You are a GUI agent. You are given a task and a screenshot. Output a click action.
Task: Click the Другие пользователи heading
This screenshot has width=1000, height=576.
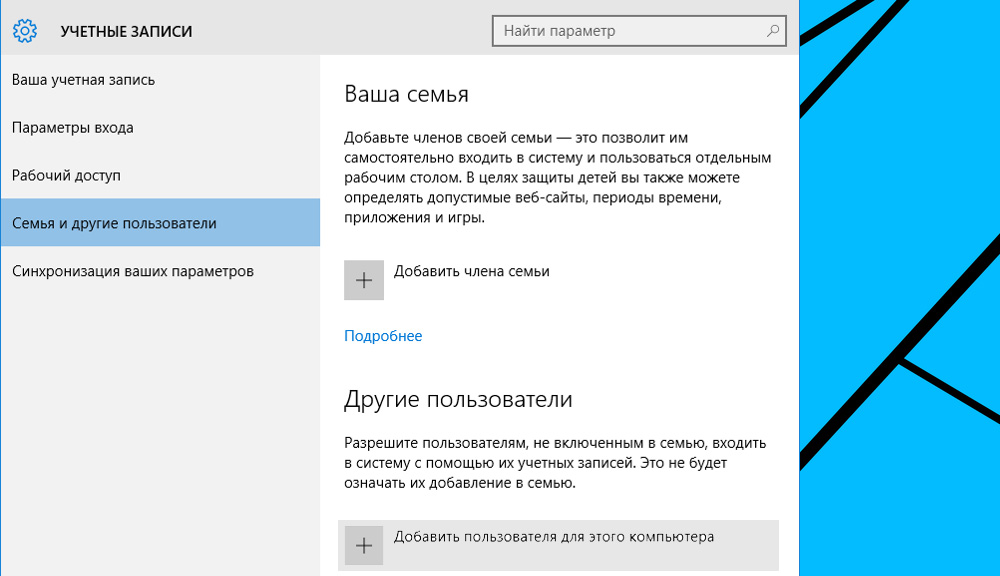point(458,400)
